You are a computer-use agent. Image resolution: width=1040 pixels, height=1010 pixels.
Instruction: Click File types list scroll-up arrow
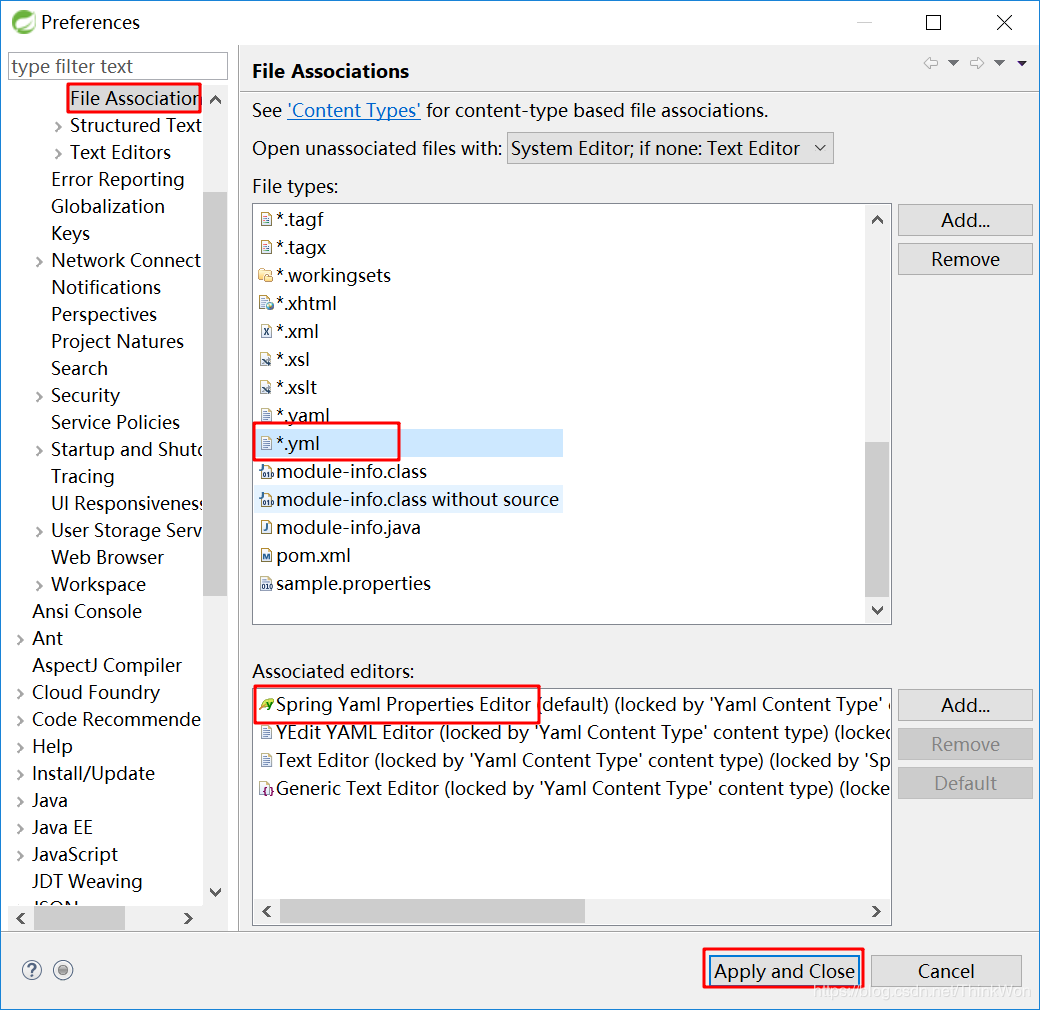point(877,220)
